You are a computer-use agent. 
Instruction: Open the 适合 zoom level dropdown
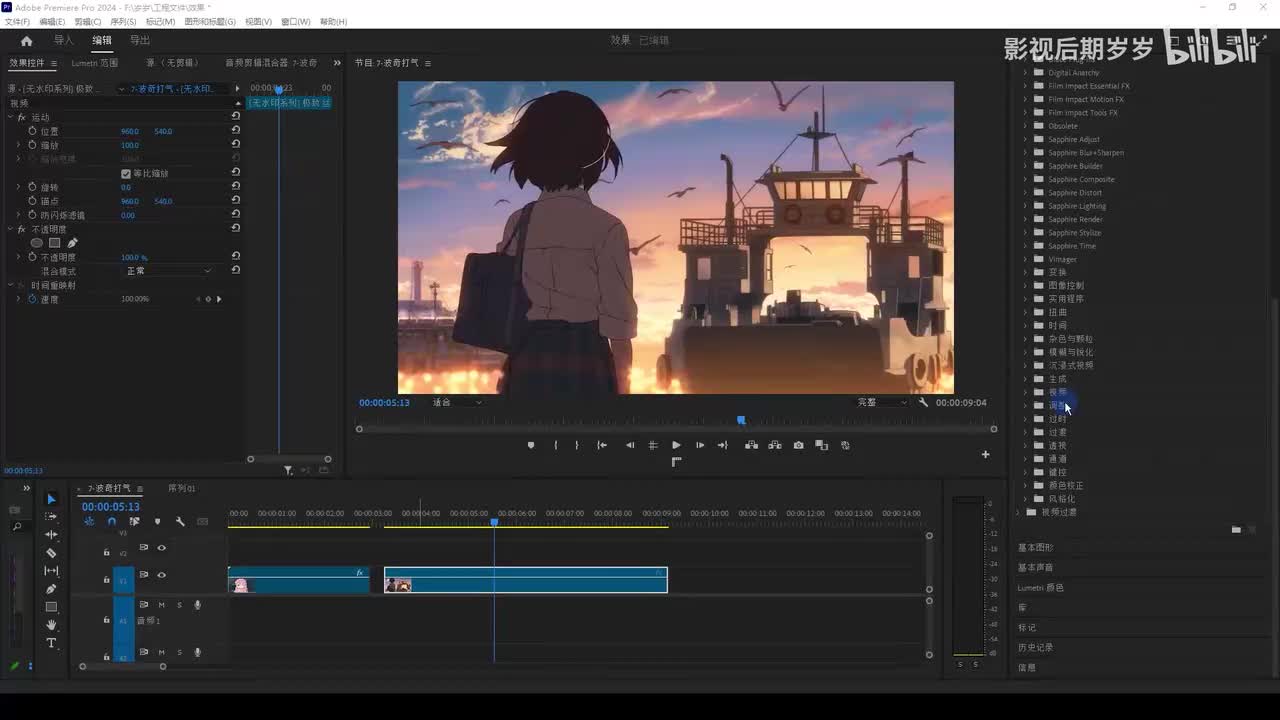click(456, 402)
